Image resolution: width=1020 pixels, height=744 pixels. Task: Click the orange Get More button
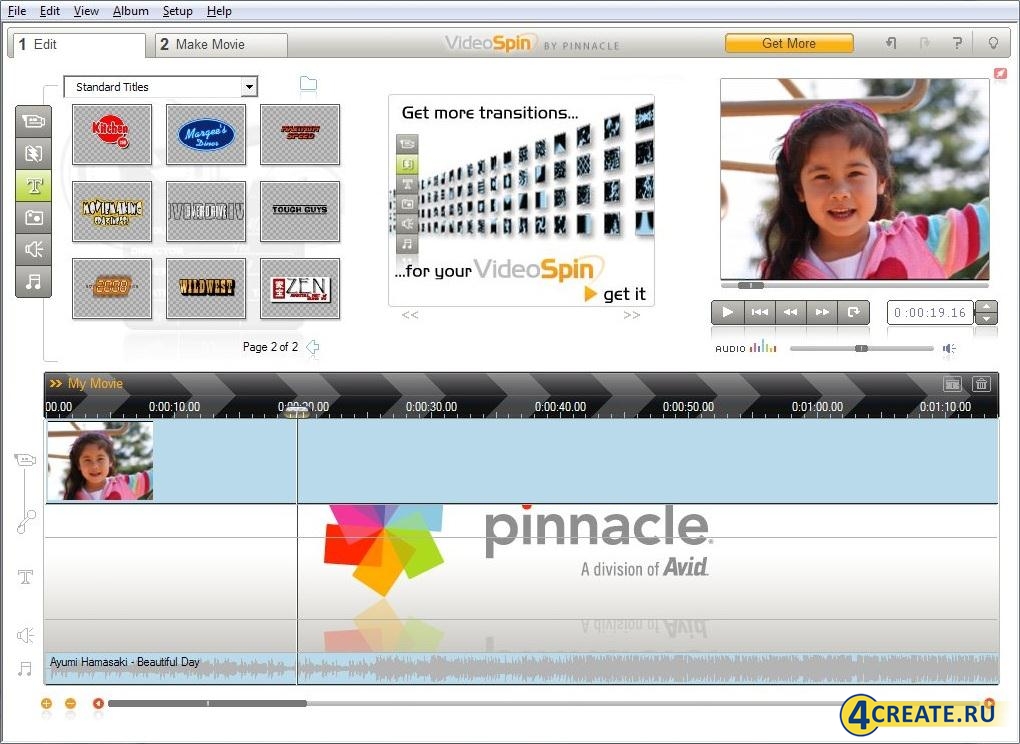click(789, 43)
